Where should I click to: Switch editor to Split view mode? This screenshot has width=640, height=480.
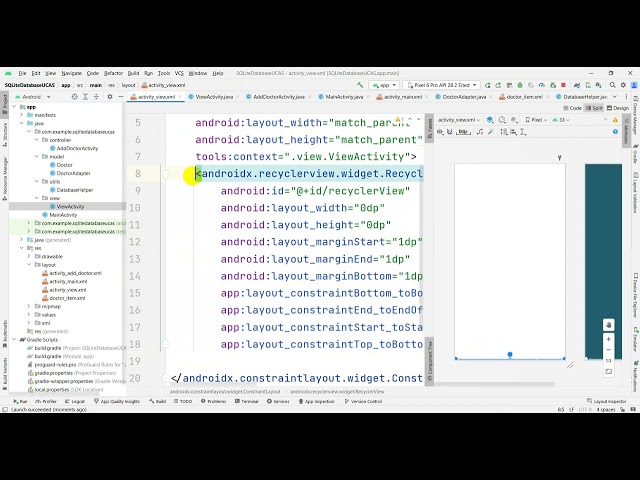click(594, 108)
